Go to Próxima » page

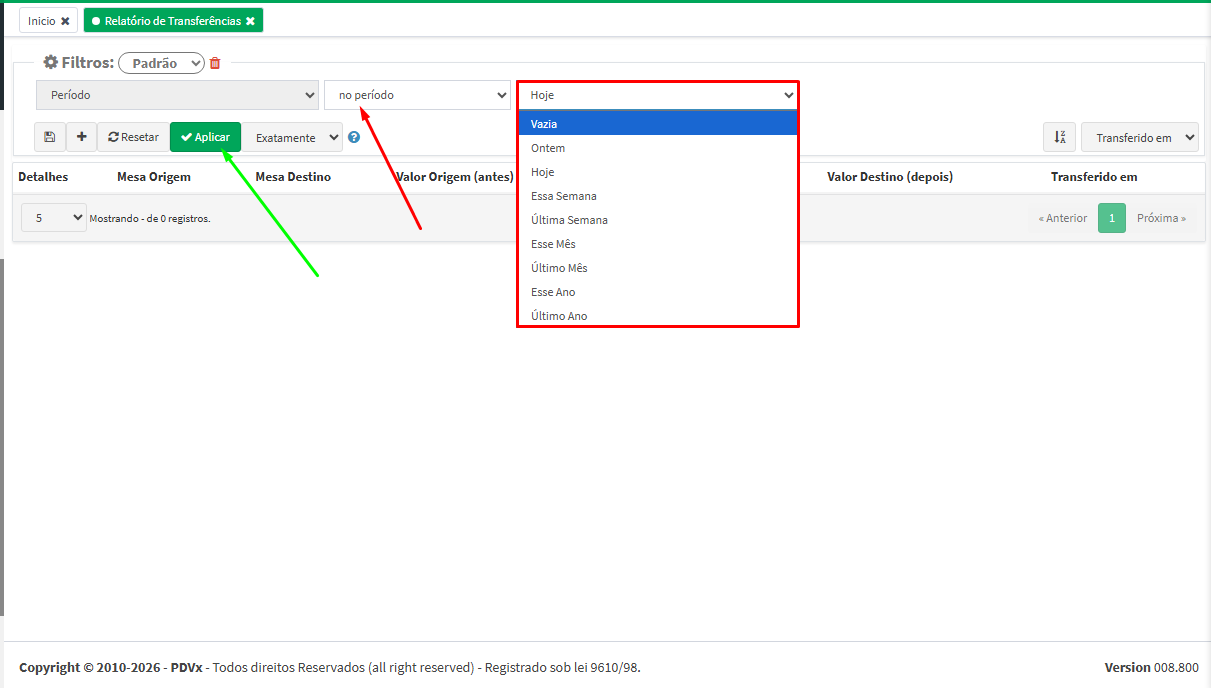pos(1161,218)
